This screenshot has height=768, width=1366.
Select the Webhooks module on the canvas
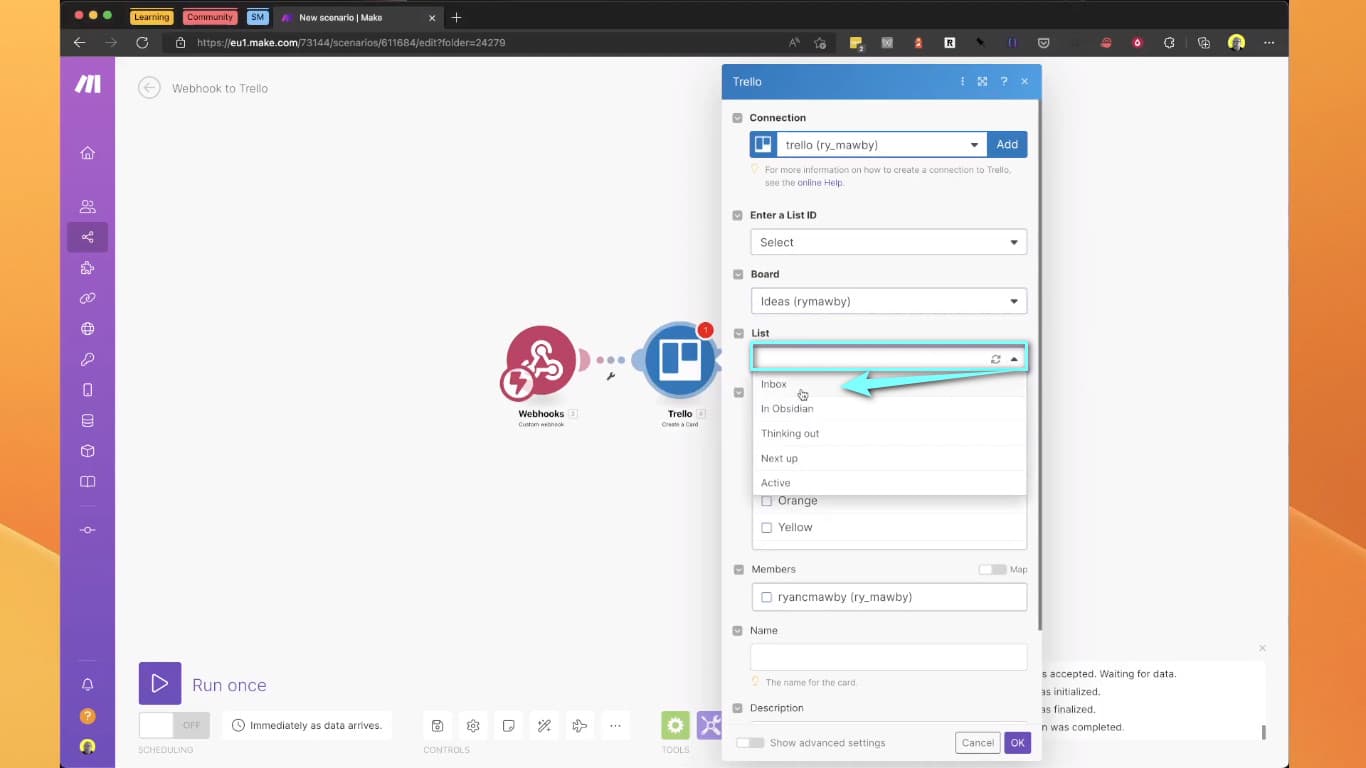tap(541, 361)
